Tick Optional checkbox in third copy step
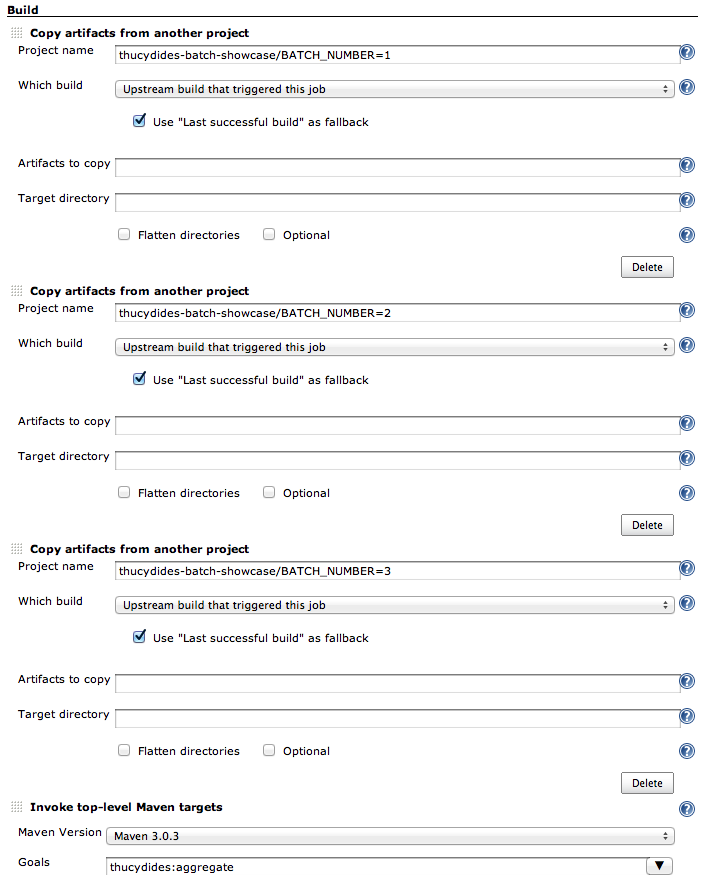The width and height of the screenshot is (725, 875). [269, 750]
